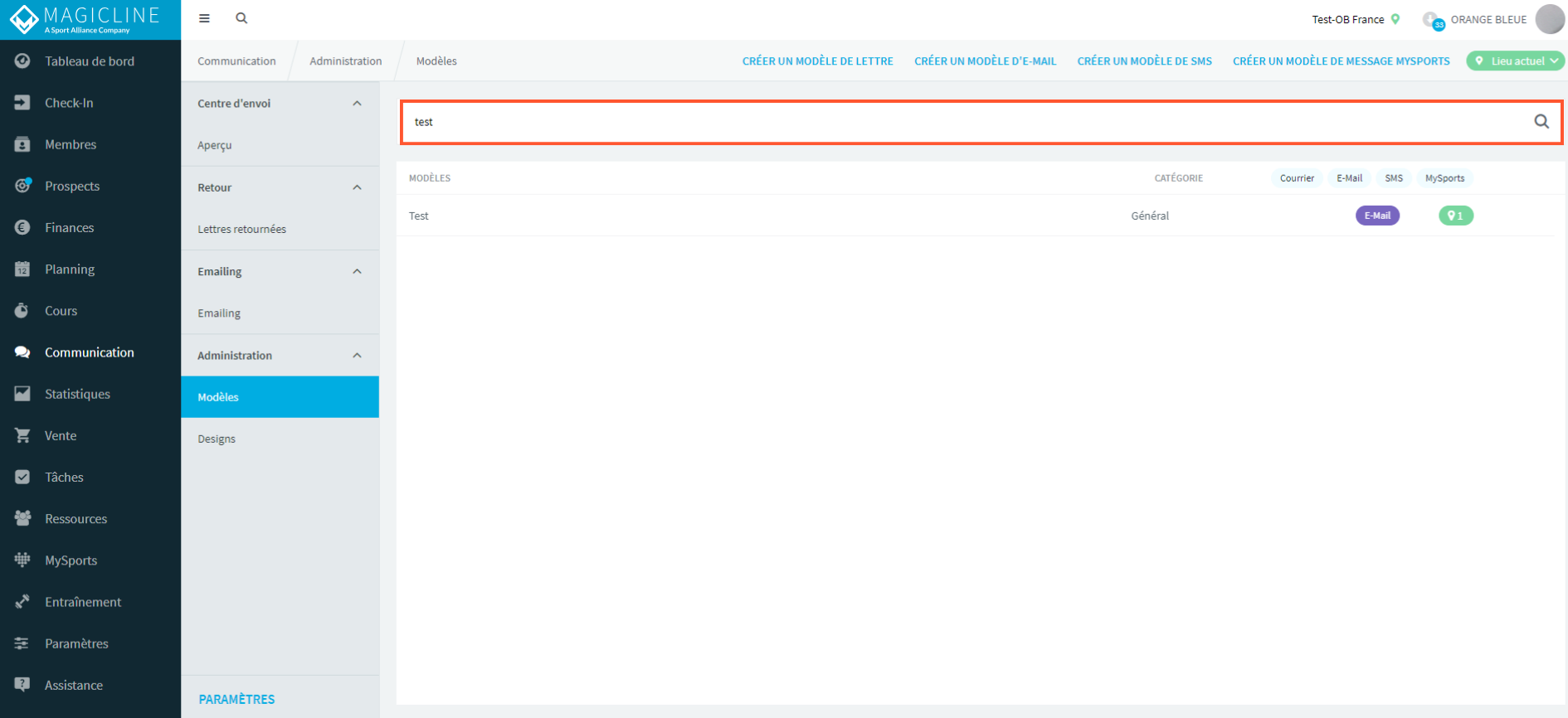The image size is (1568, 718).
Task: Click the Finances euro icon
Action: point(22,227)
